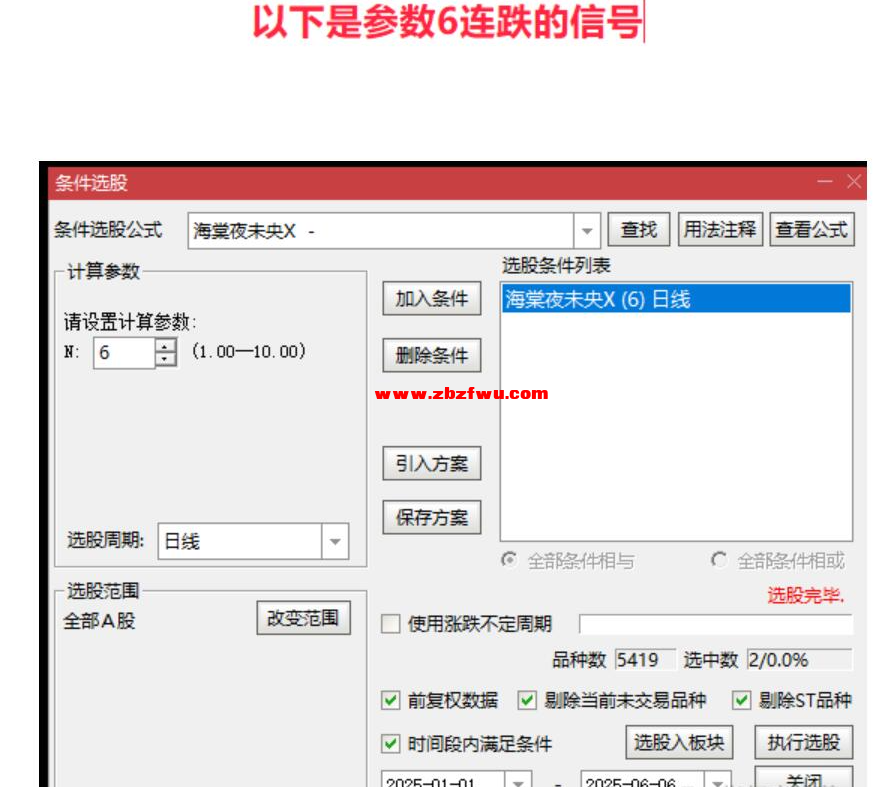Select 全部条件相或 radio button
The width and height of the screenshot is (874, 787).
pos(719,559)
